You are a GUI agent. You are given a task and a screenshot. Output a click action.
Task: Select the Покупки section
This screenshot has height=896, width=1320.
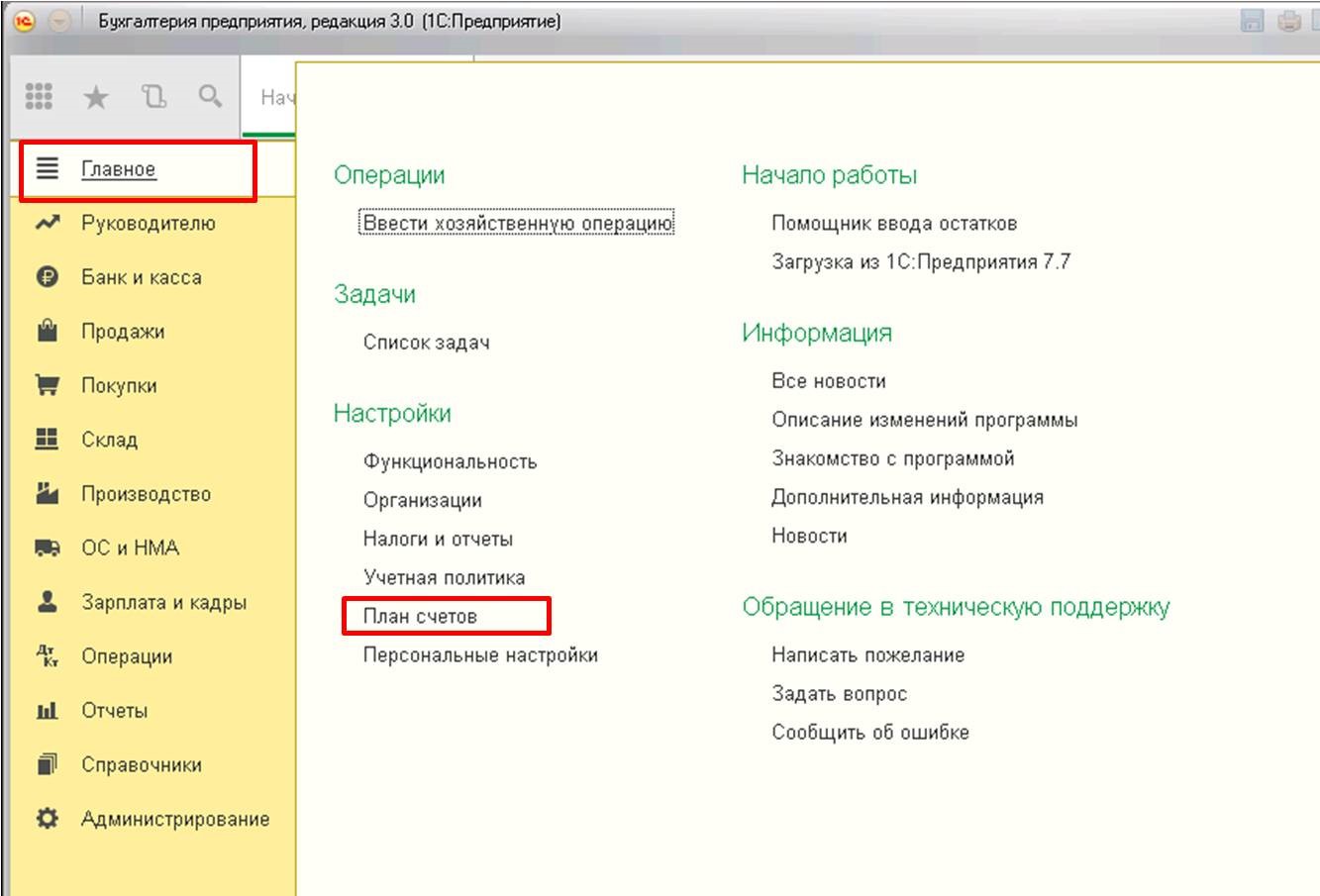[x=119, y=385]
